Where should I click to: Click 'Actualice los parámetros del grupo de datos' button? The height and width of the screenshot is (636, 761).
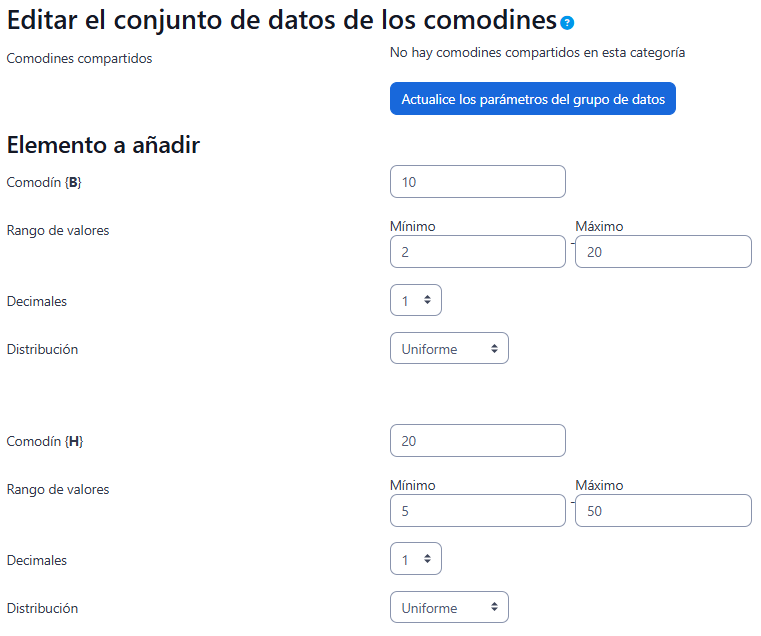click(532, 99)
